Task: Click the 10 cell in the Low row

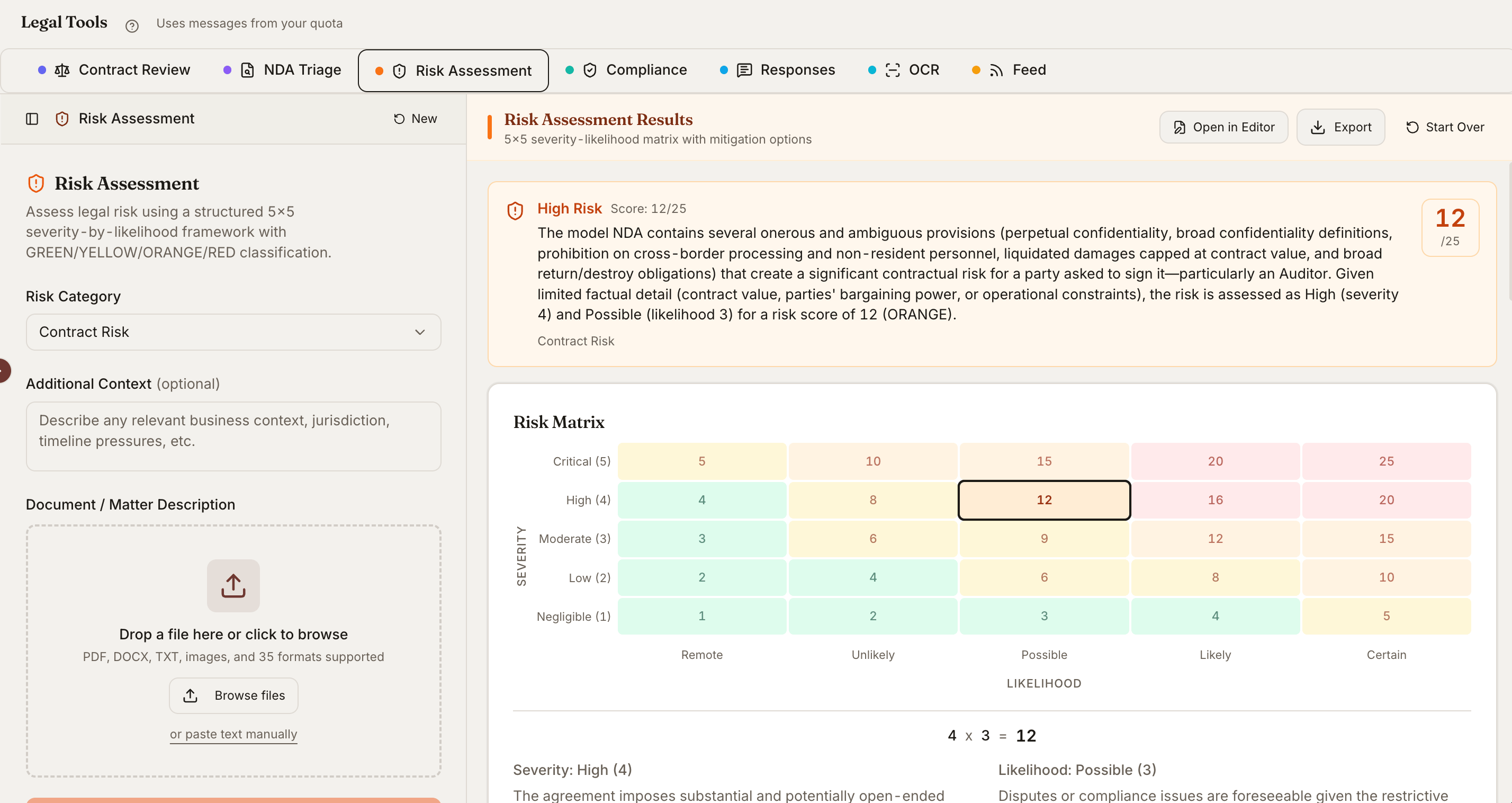Action: (x=1386, y=577)
